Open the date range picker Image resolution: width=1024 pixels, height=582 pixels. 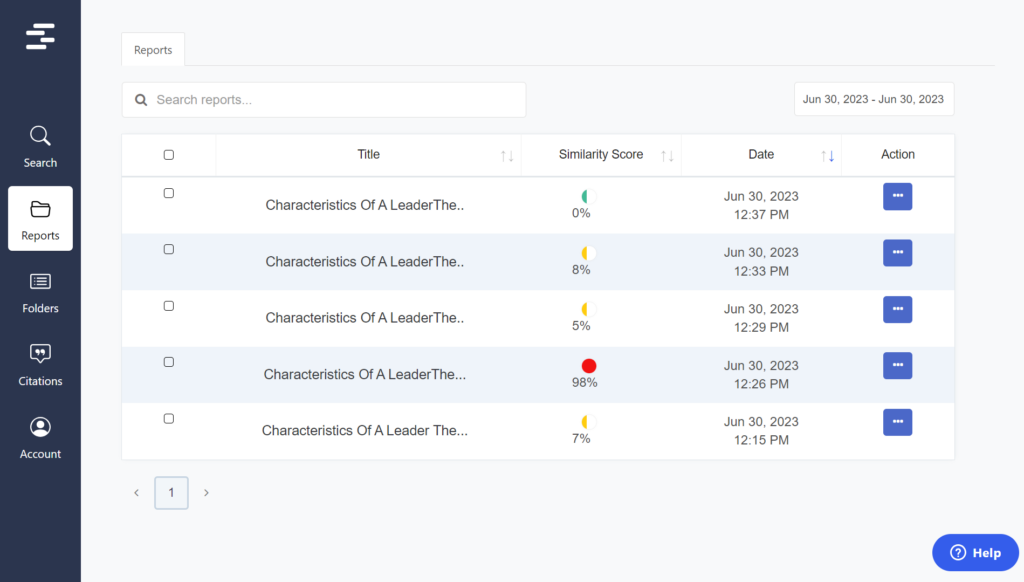[x=873, y=99]
